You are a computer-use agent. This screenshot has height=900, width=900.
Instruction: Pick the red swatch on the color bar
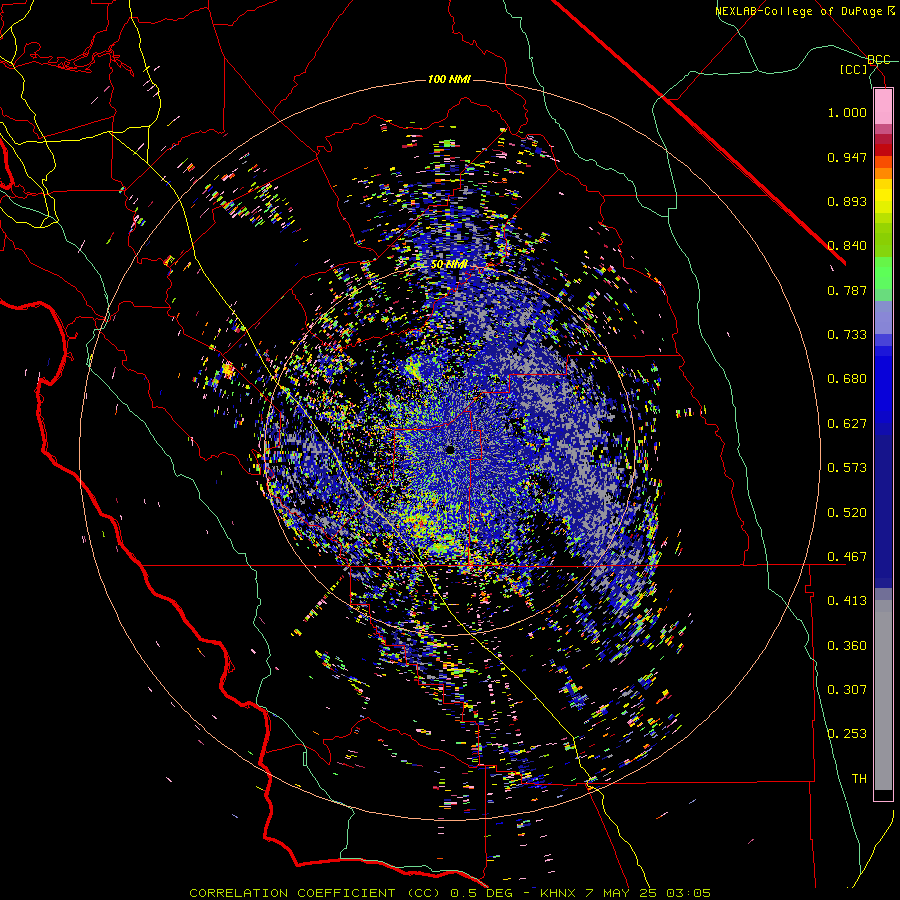coord(883,150)
